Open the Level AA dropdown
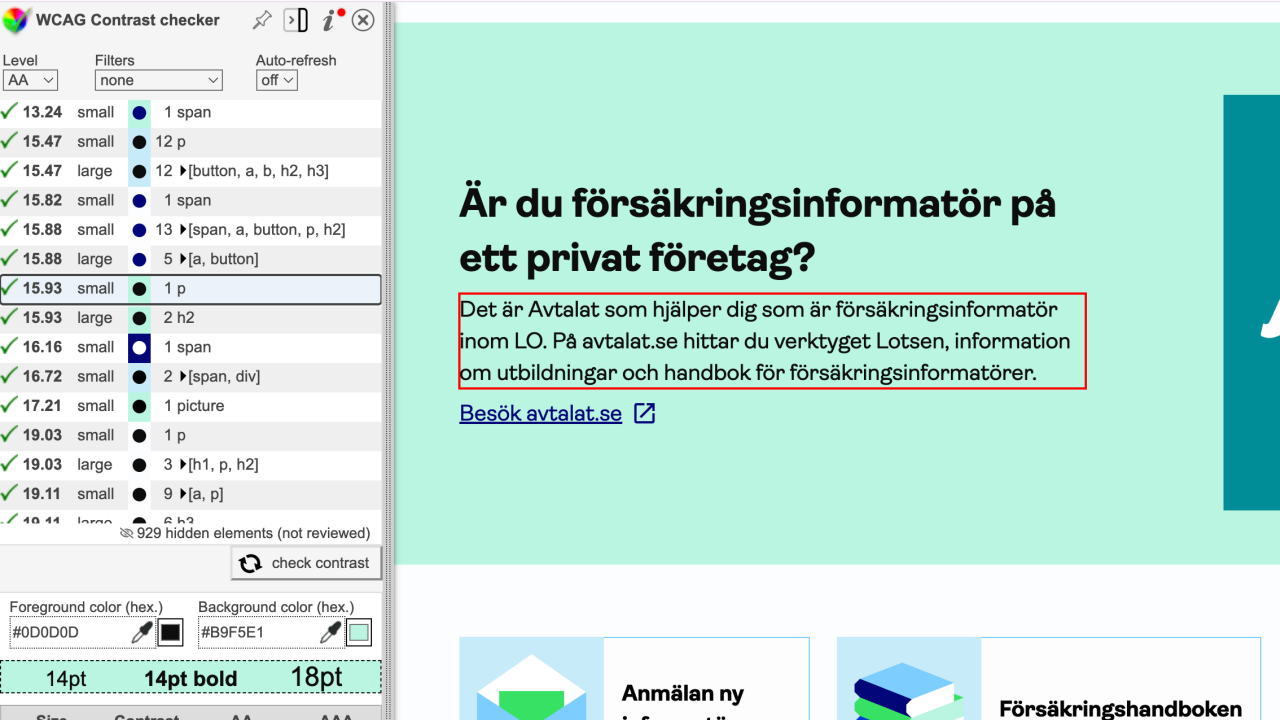Screen dimensions: 1280x720 (x=30, y=80)
